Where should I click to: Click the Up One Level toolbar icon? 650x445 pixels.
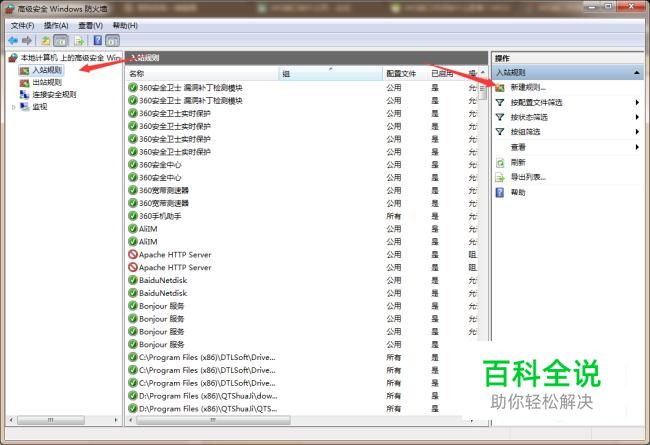pyautogui.click(x=46, y=40)
